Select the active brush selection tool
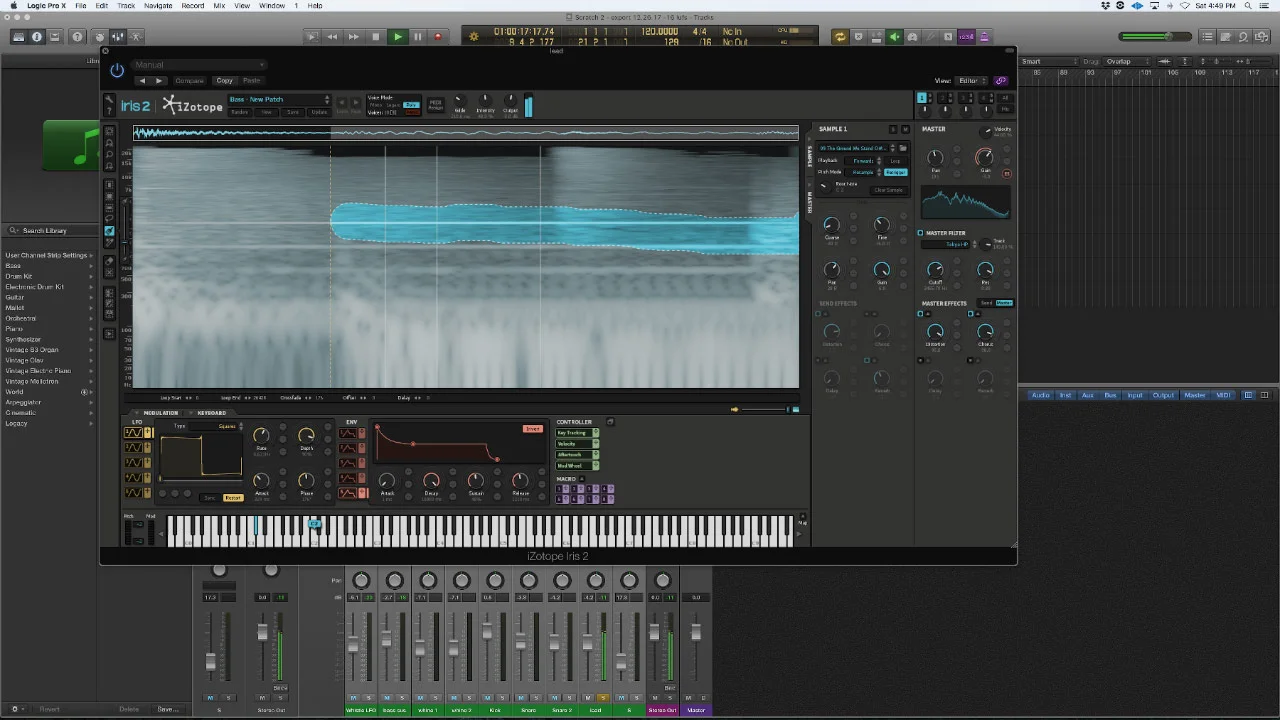The width and height of the screenshot is (1280, 720). click(x=110, y=231)
